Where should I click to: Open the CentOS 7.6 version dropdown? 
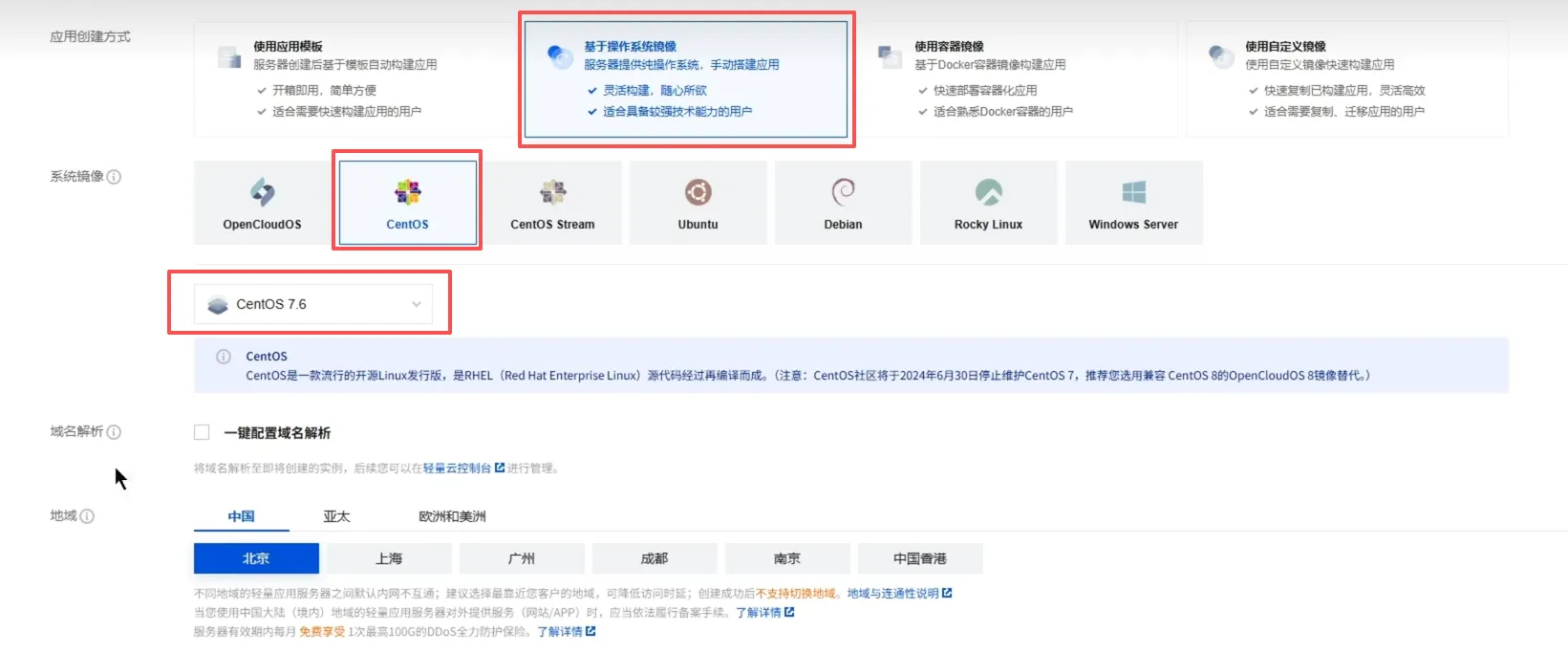click(x=313, y=304)
